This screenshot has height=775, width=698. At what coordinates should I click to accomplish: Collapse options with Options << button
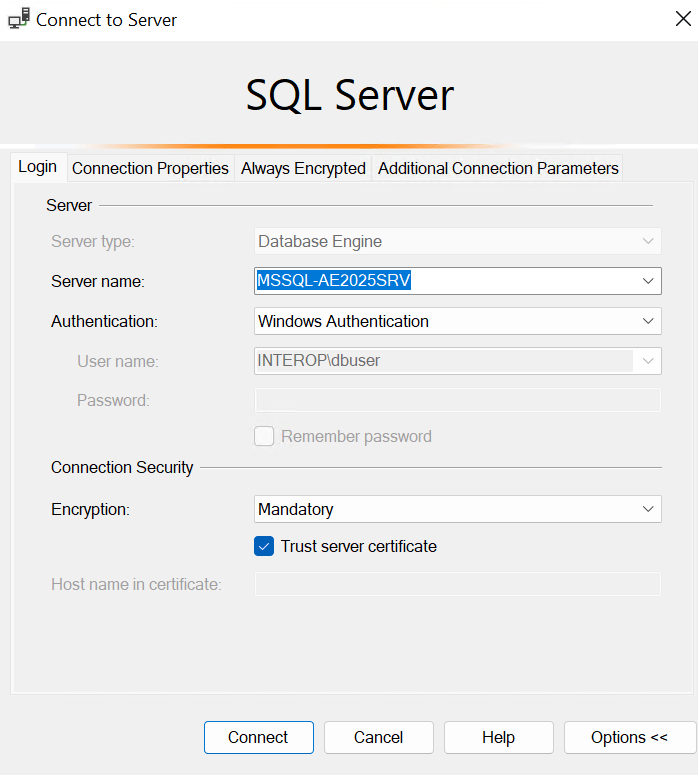click(x=630, y=737)
